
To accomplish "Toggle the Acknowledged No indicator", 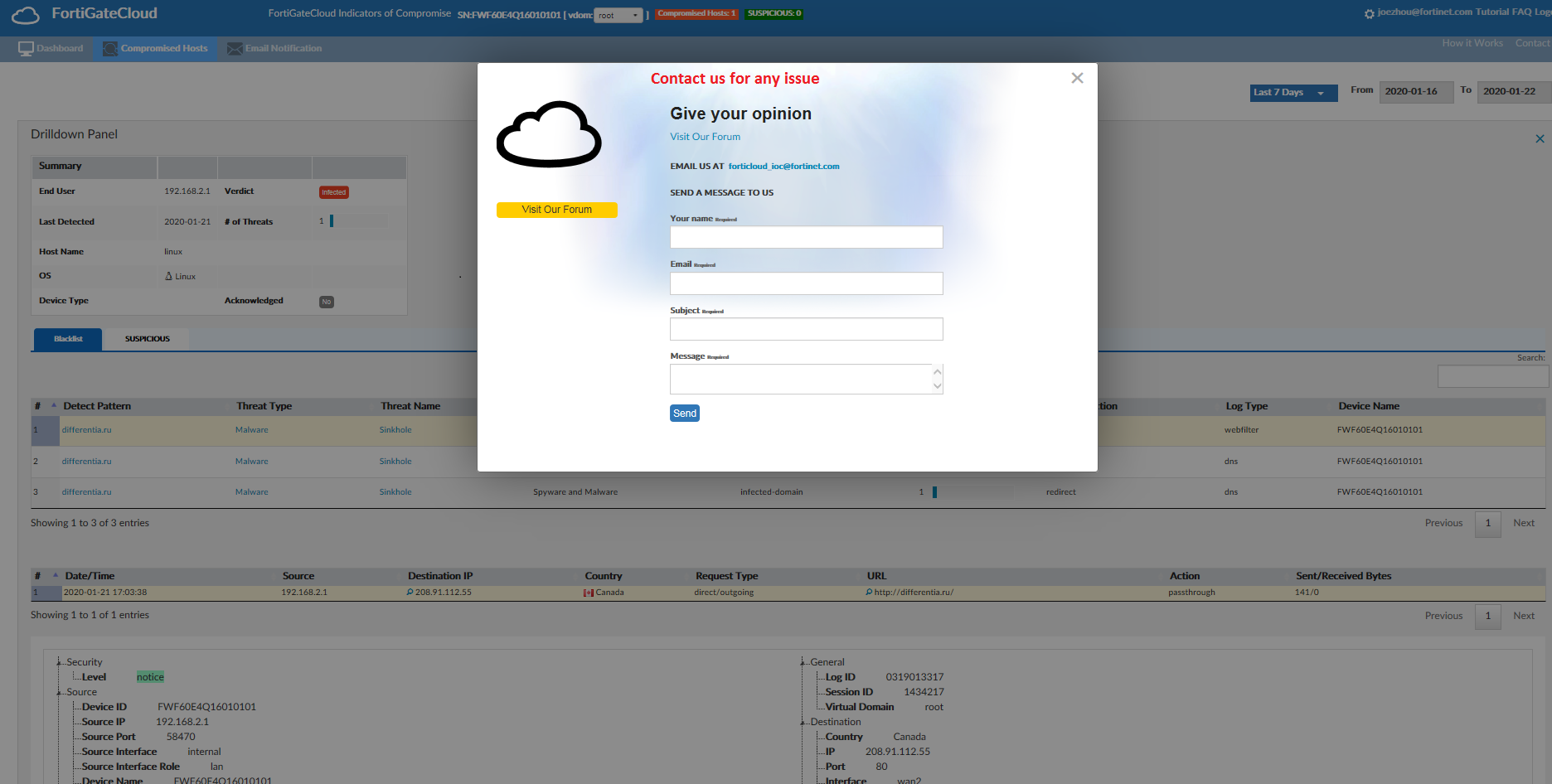I will (x=326, y=302).
